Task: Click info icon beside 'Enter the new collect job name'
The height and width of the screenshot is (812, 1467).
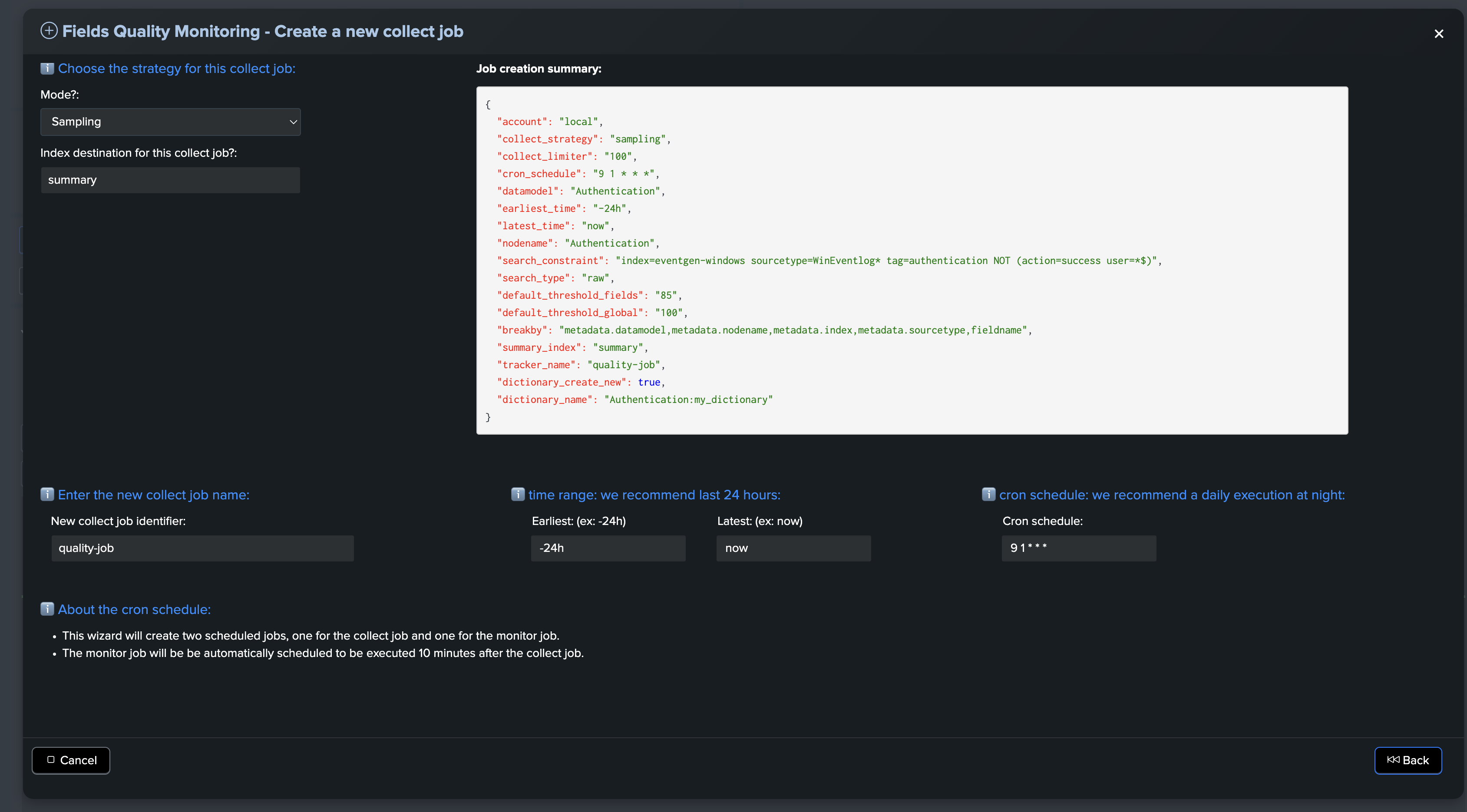Action: (47, 494)
